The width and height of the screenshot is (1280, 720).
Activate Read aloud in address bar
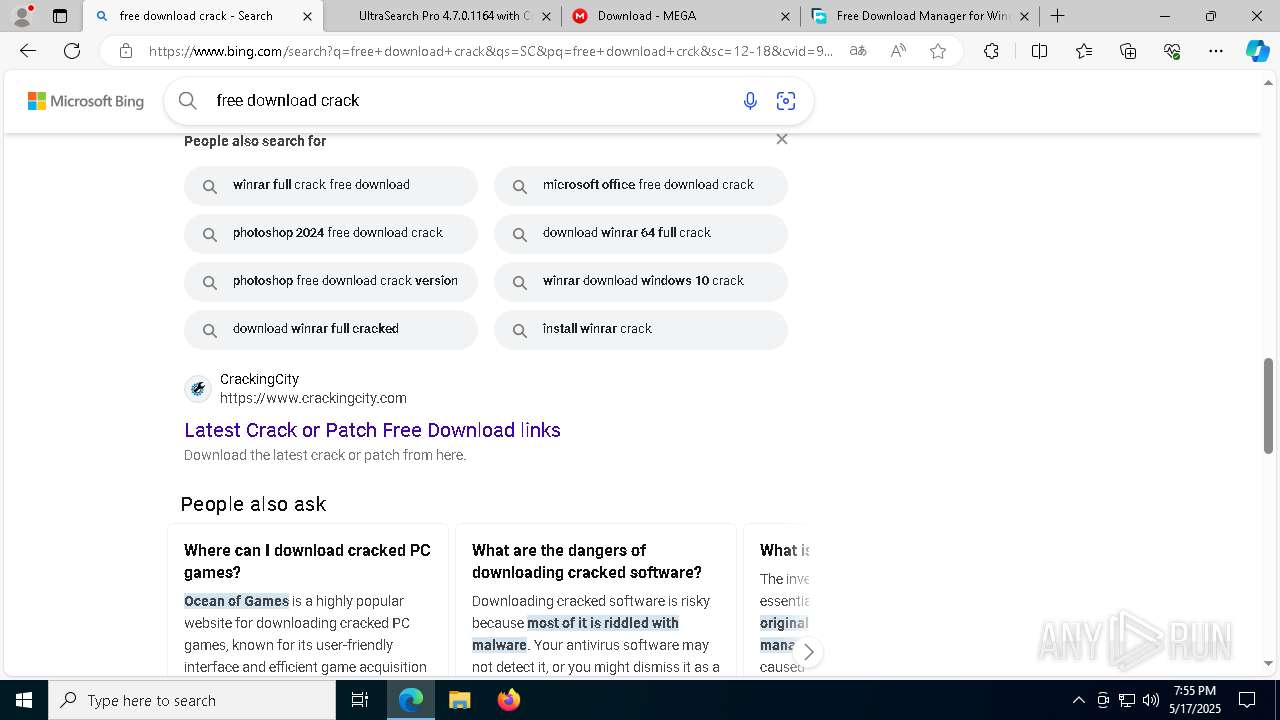[898, 51]
